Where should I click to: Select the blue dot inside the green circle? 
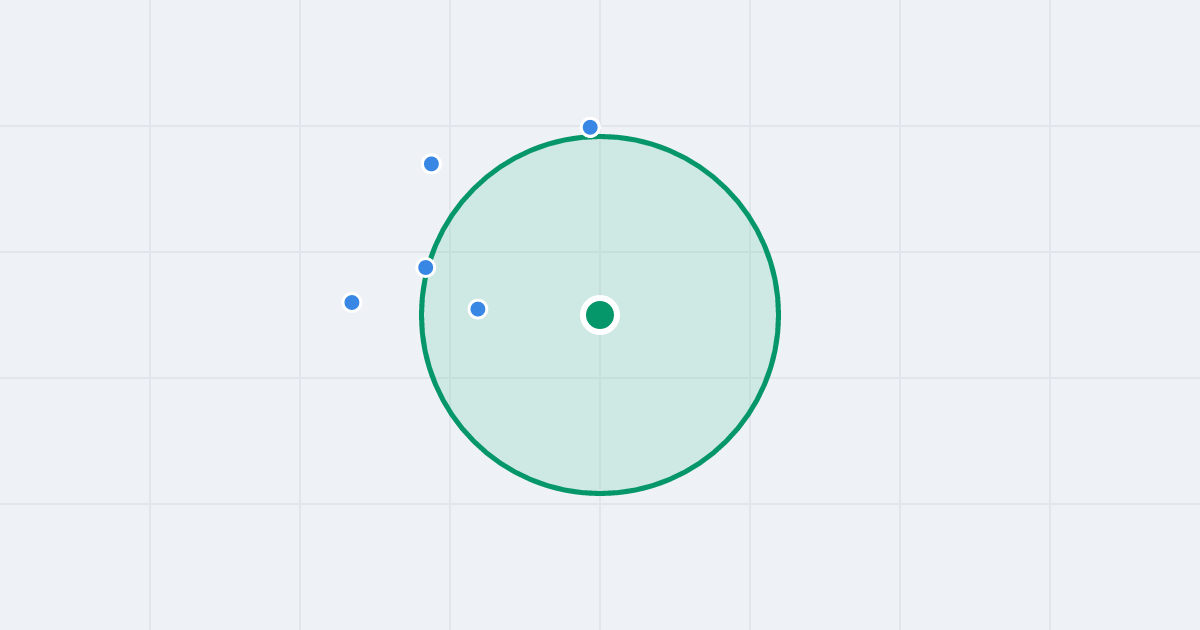(x=478, y=309)
